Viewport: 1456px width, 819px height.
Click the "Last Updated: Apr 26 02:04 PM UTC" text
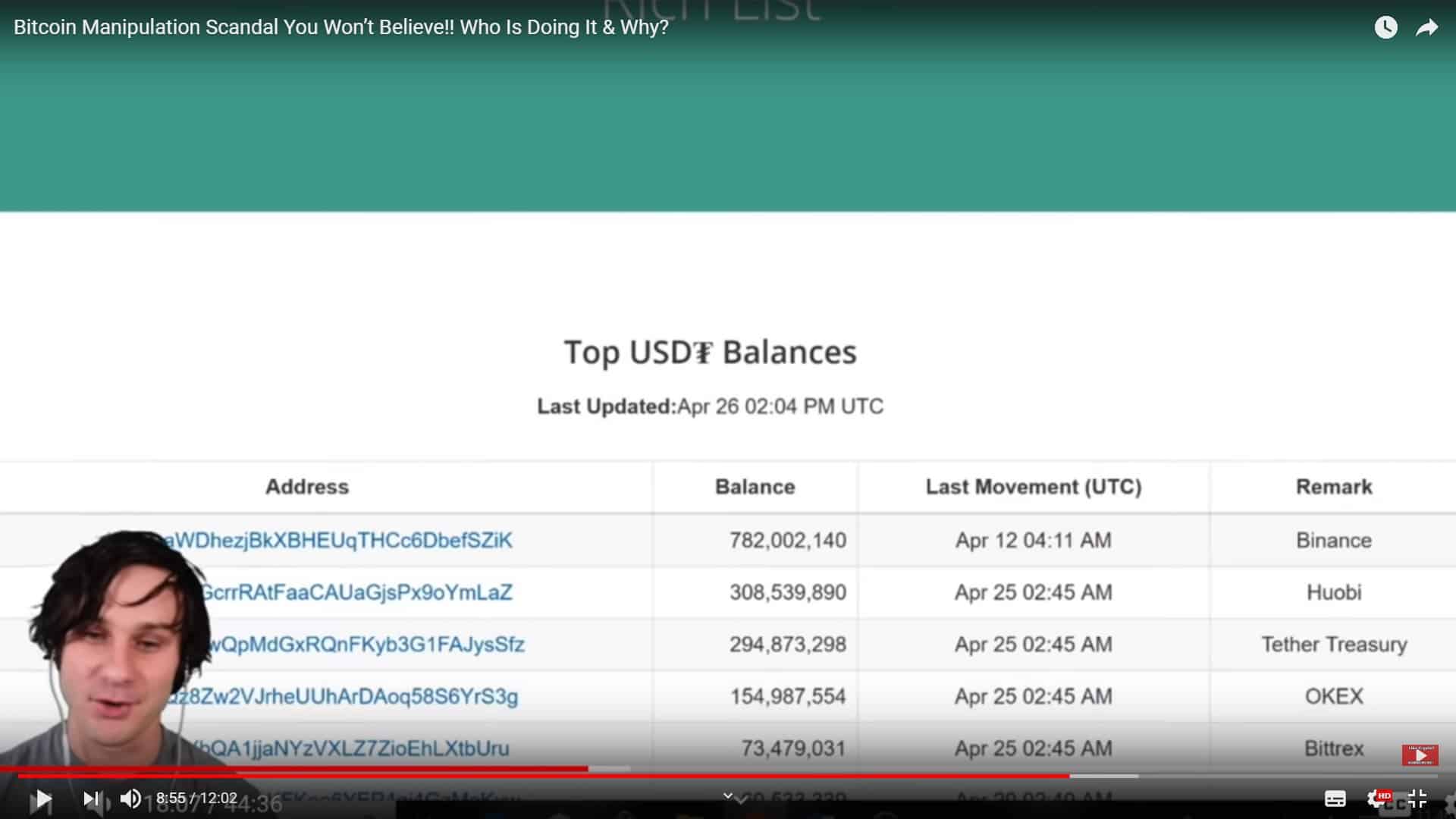point(711,406)
